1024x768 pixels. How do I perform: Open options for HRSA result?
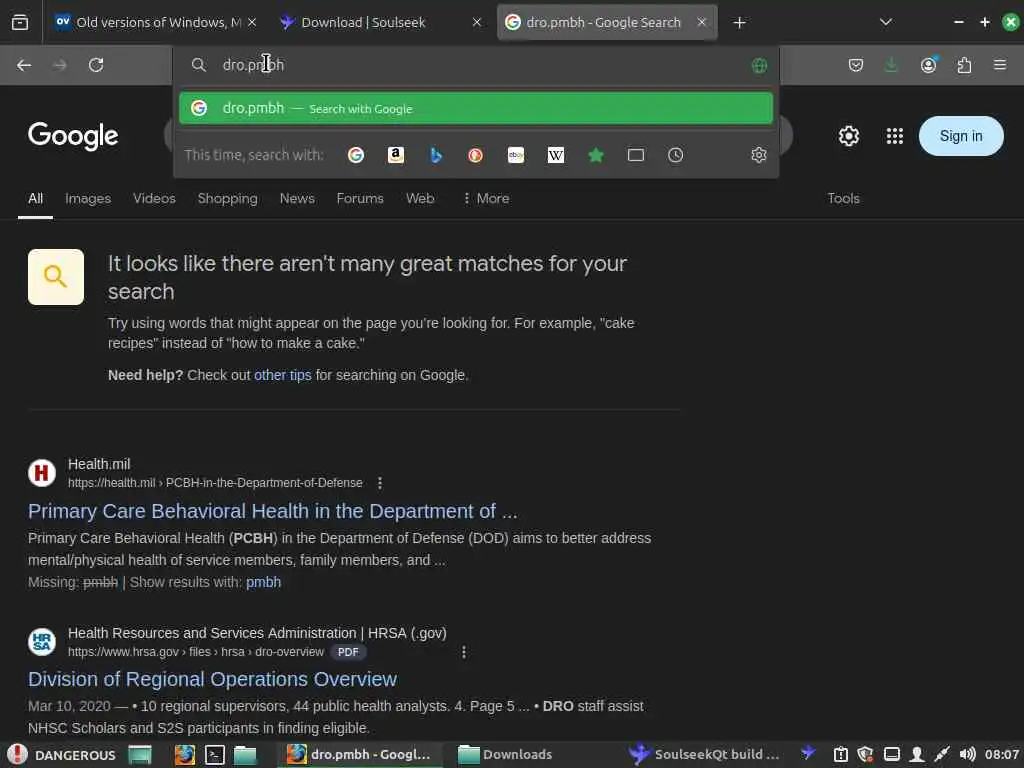(x=464, y=652)
